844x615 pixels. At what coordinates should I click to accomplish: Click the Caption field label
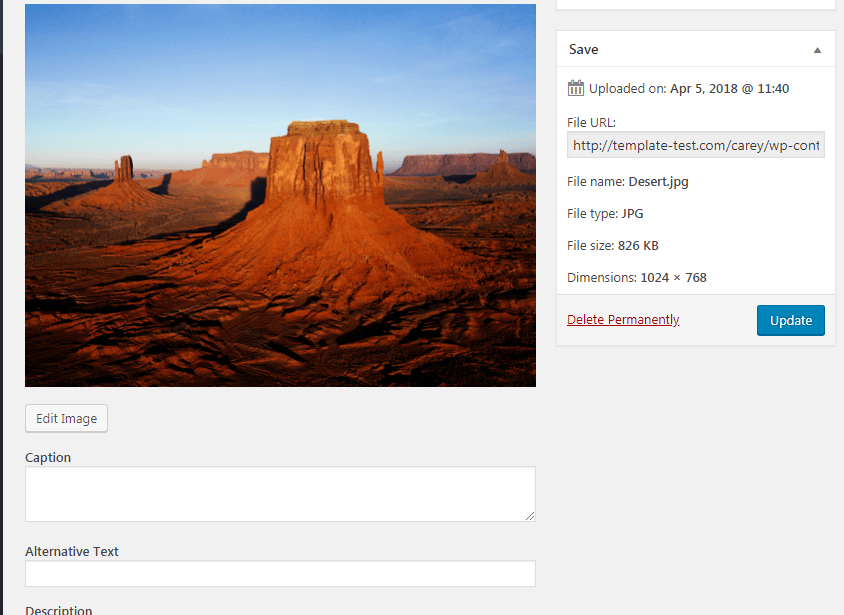point(48,457)
